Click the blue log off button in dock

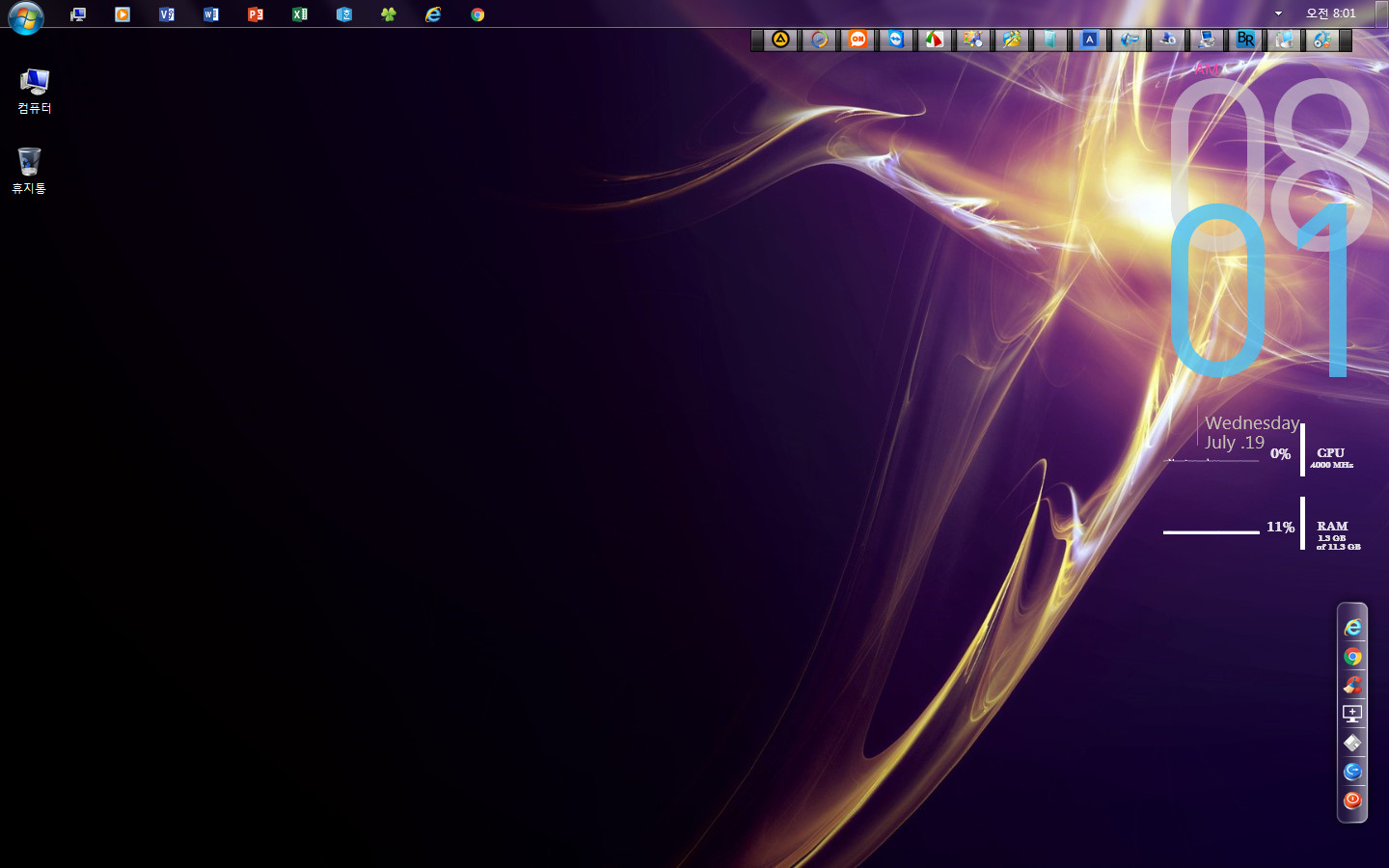tap(1352, 772)
